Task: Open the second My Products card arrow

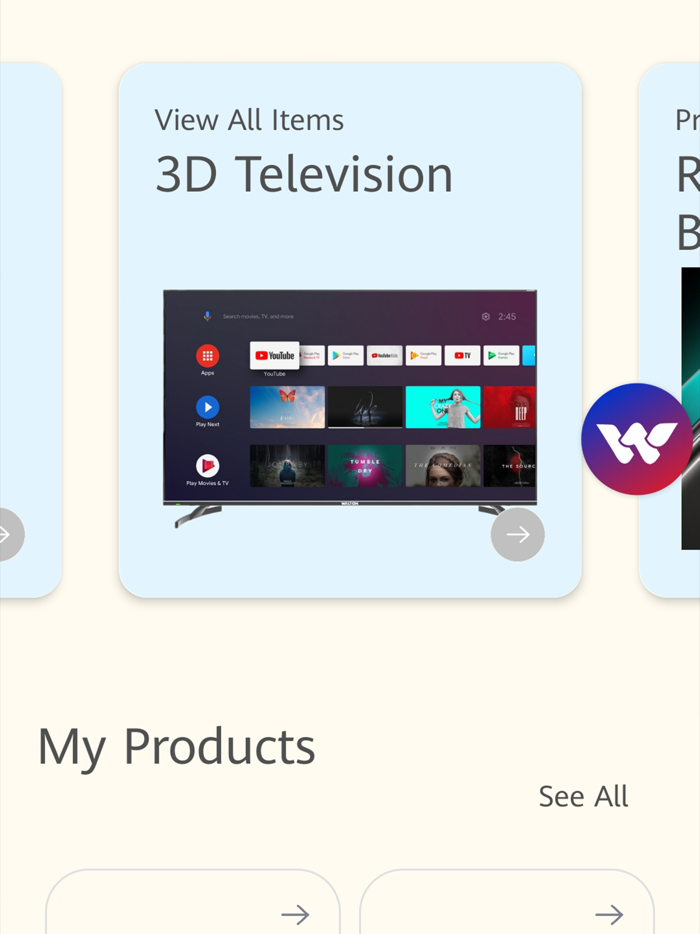Action: coord(609,914)
